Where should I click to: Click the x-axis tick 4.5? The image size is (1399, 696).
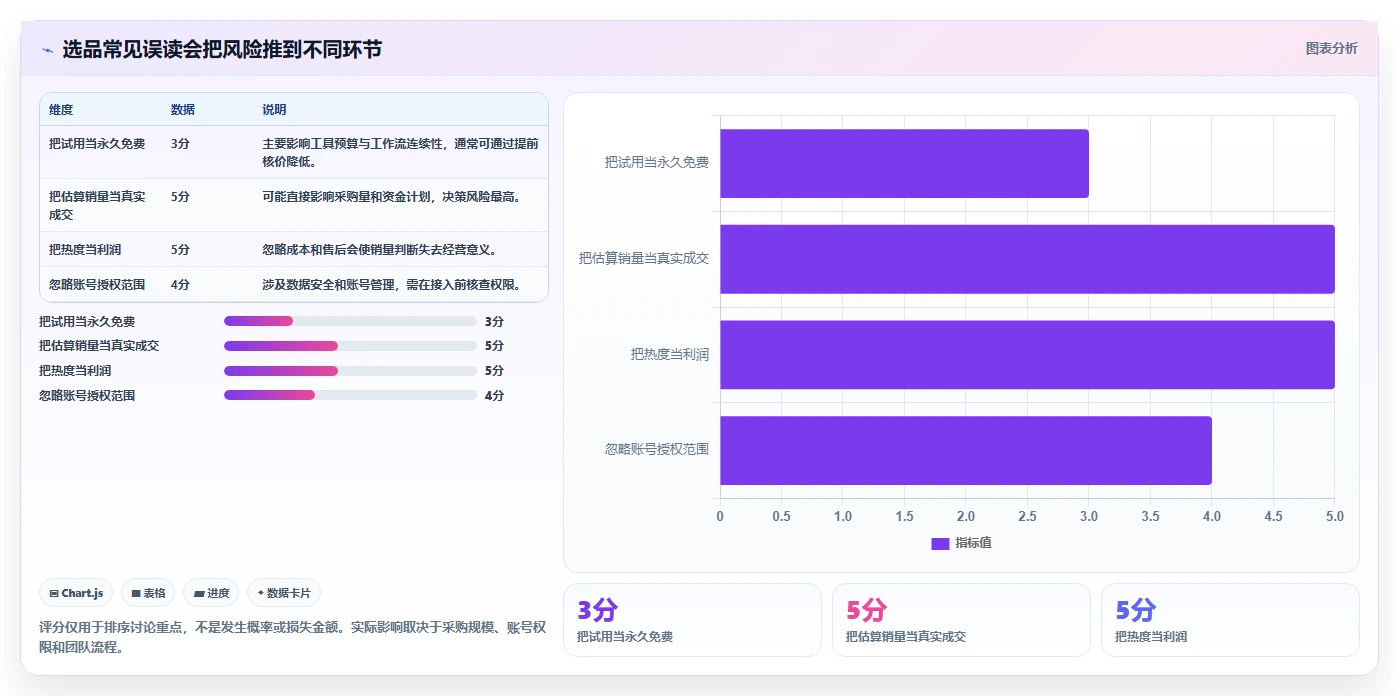(x=1273, y=516)
